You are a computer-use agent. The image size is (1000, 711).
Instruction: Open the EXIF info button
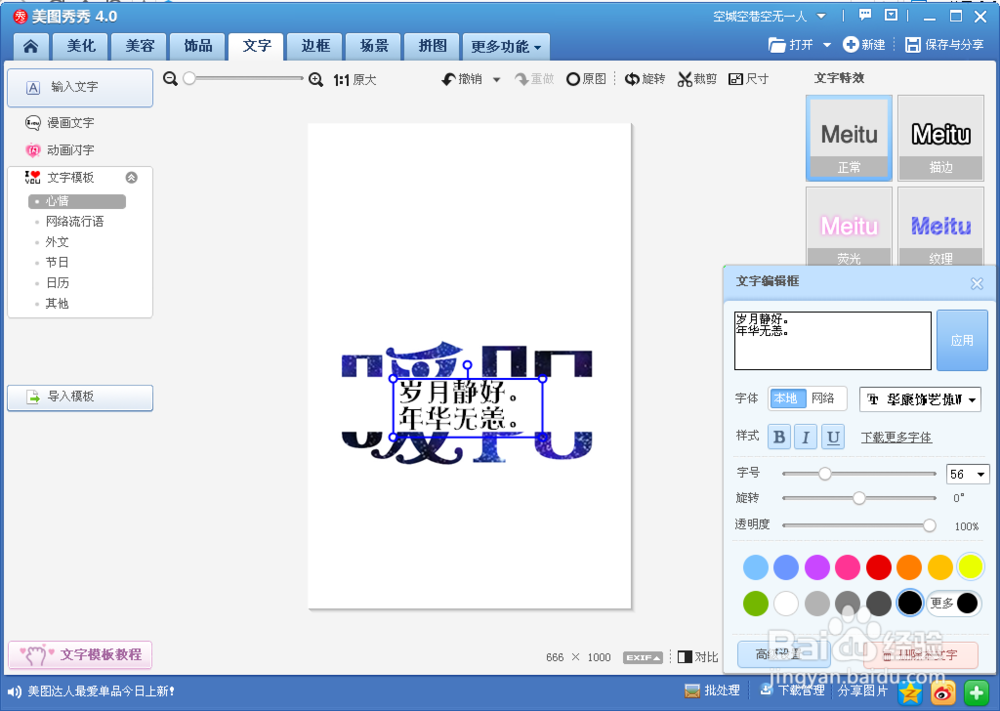click(642, 657)
